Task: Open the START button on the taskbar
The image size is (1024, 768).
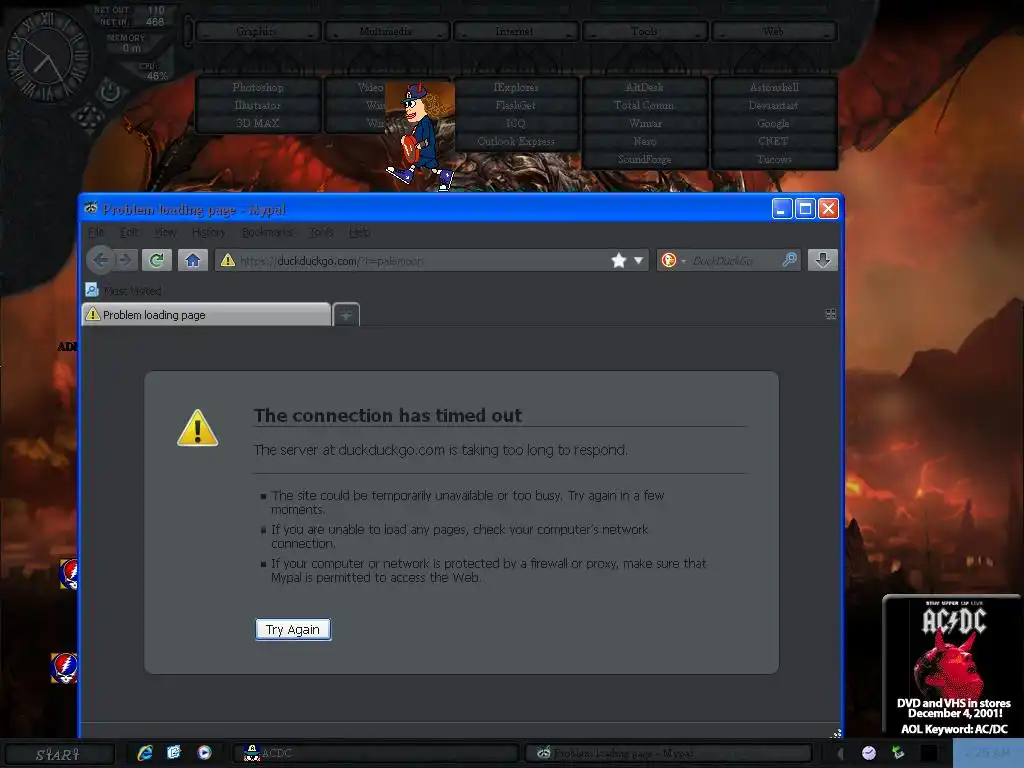Action: (x=57, y=754)
